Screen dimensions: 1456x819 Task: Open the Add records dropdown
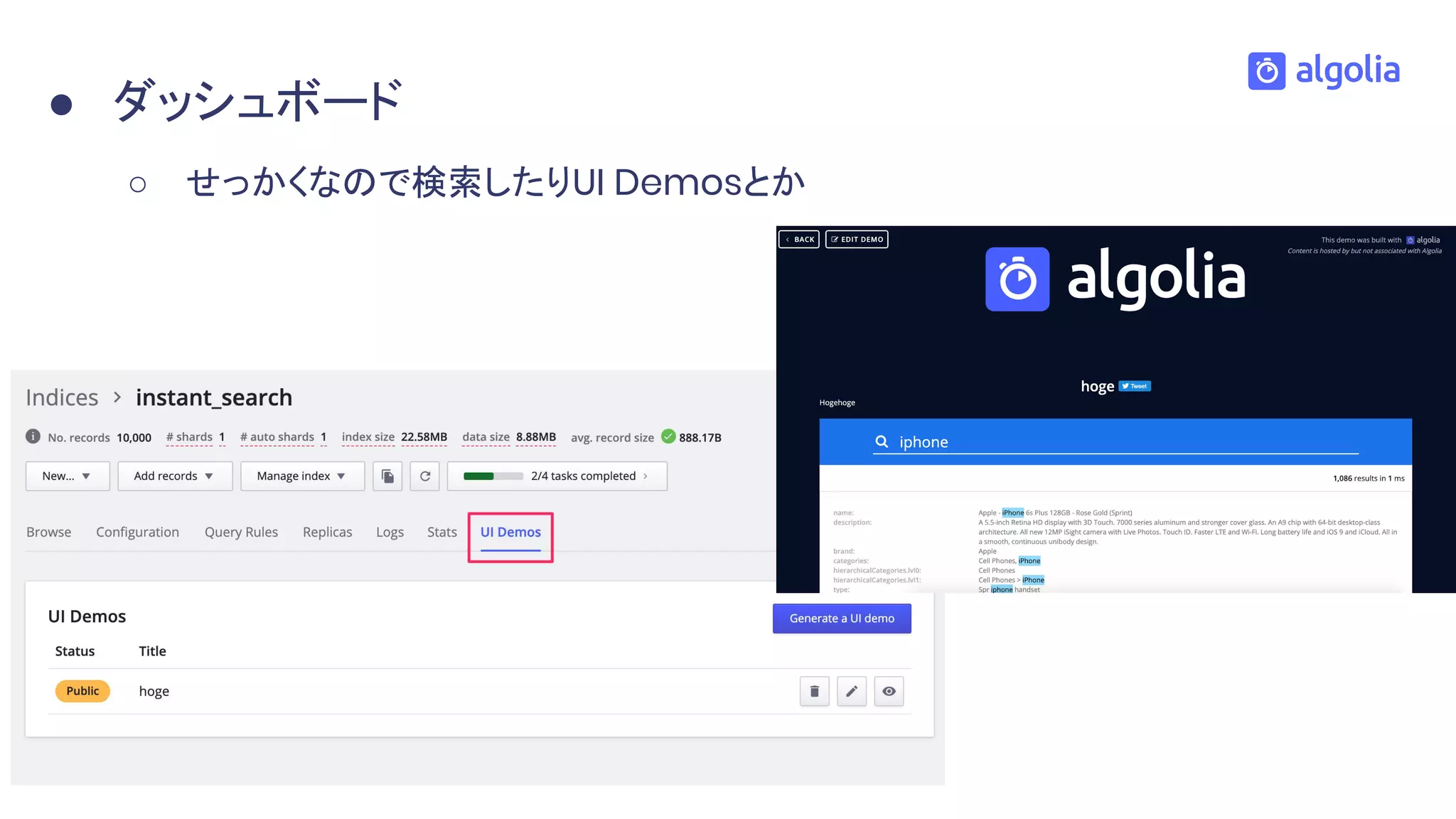(x=175, y=476)
